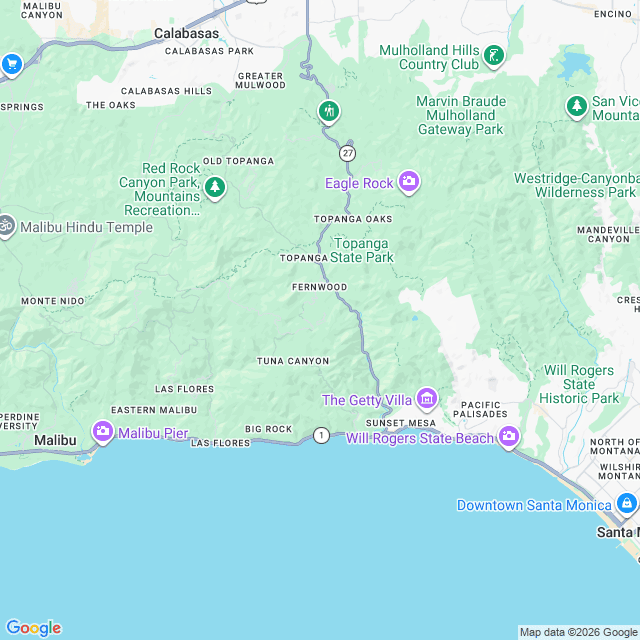The image size is (640, 640).
Task: Select the EASTERN MALIBU label
Action: (x=154, y=410)
